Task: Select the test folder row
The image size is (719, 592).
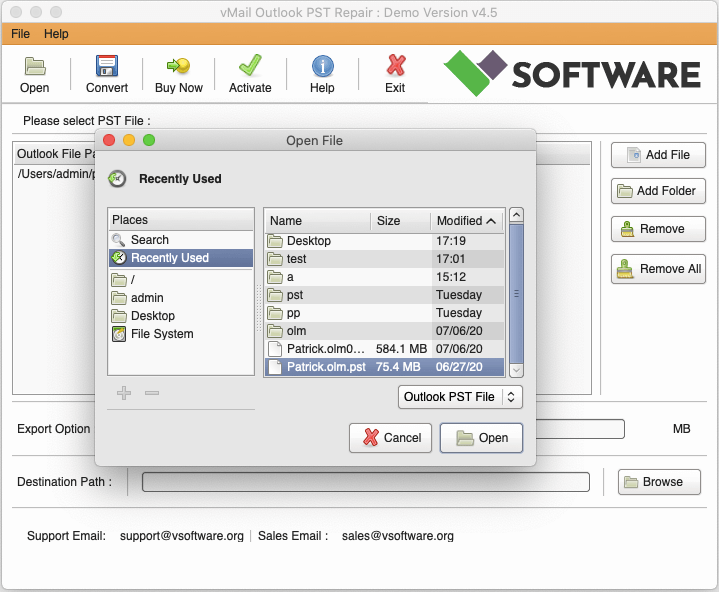Action: click(385, 259)
